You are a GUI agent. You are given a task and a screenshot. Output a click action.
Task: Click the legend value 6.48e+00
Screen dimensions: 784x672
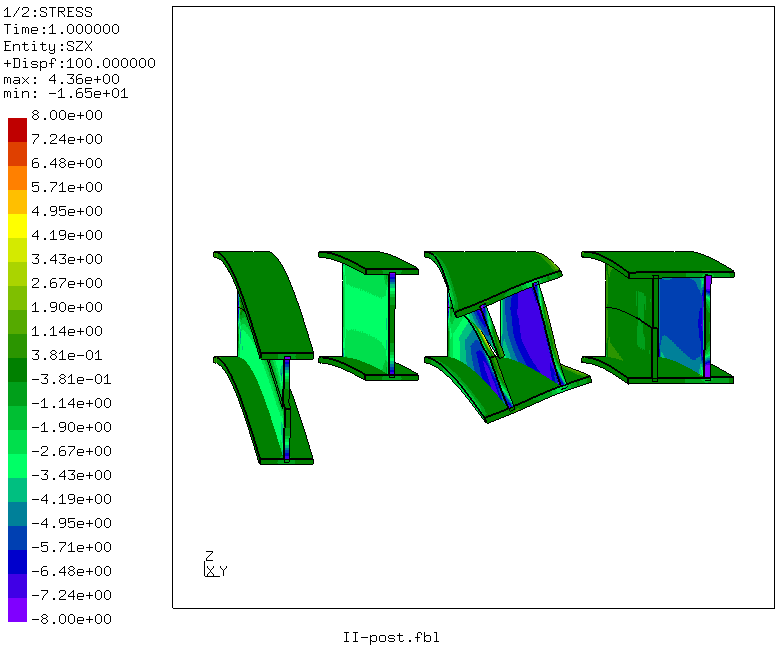pyautogui.click(x=67, y=163)
